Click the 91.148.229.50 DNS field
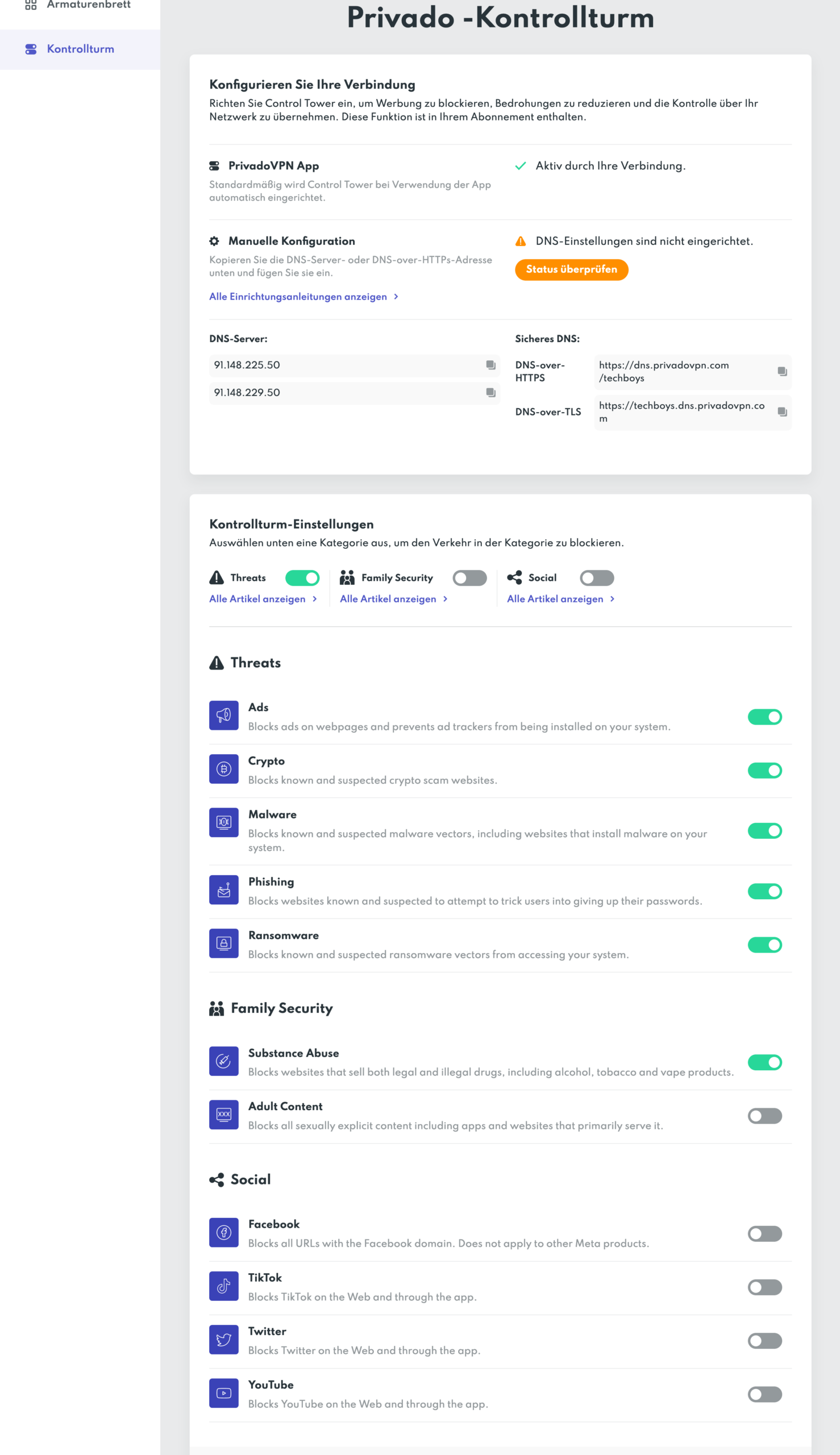Viewport: 840px width, 1455px height. 354,393
